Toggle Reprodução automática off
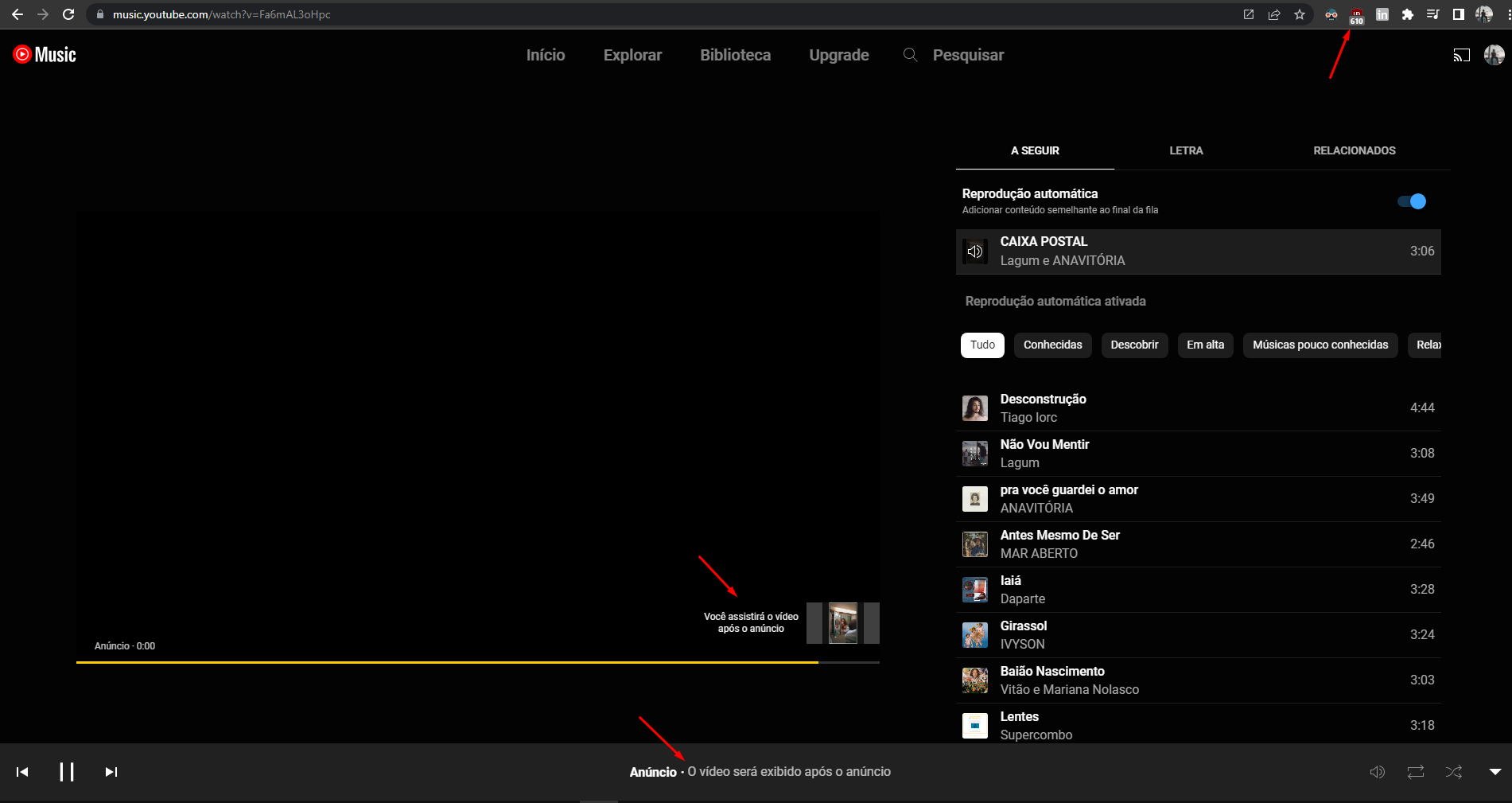This screenshot has height=803, width=1512. pos(1413,201)
